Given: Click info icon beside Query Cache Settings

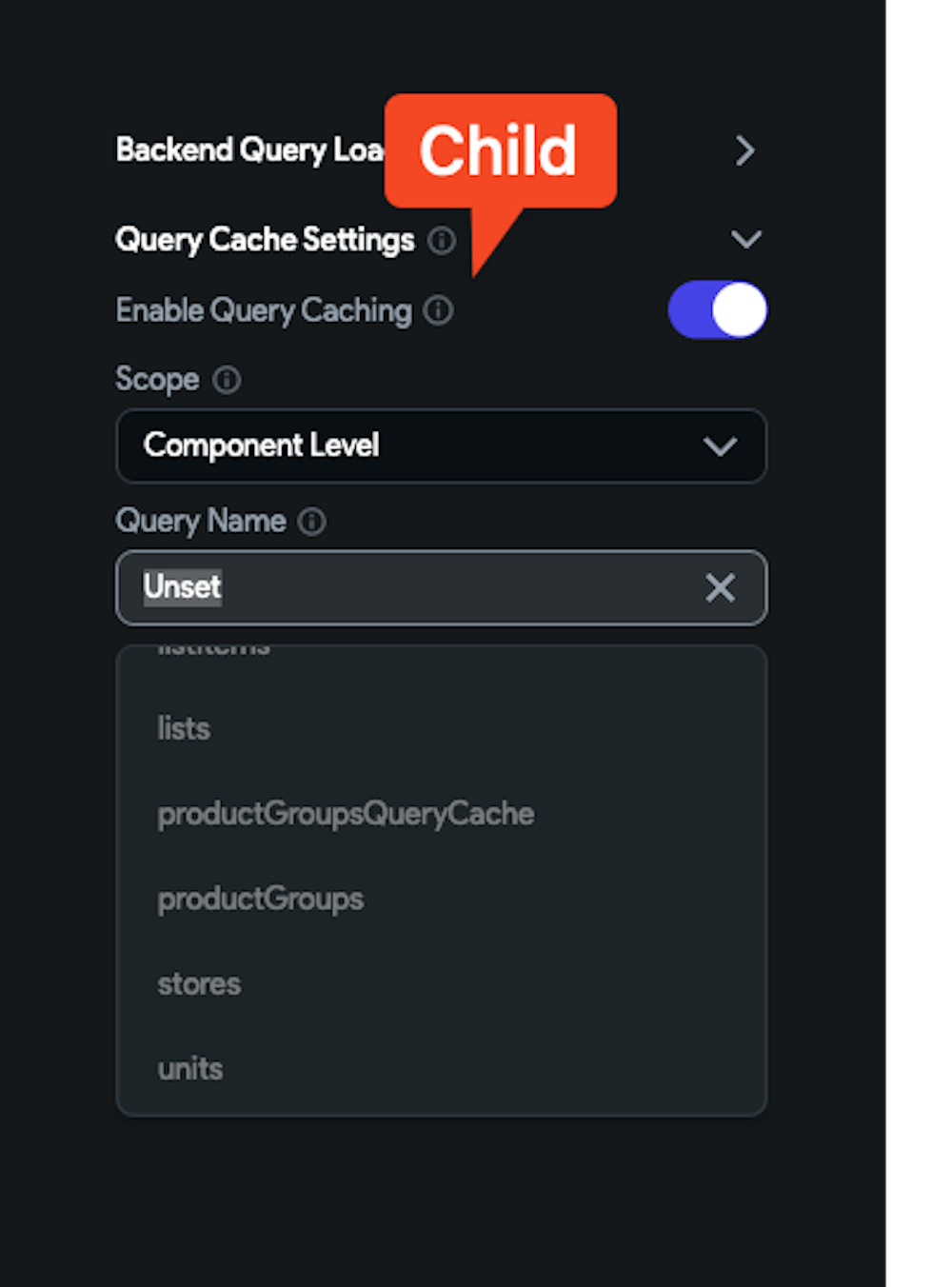Looking at the screenshot, I should 442,240.
